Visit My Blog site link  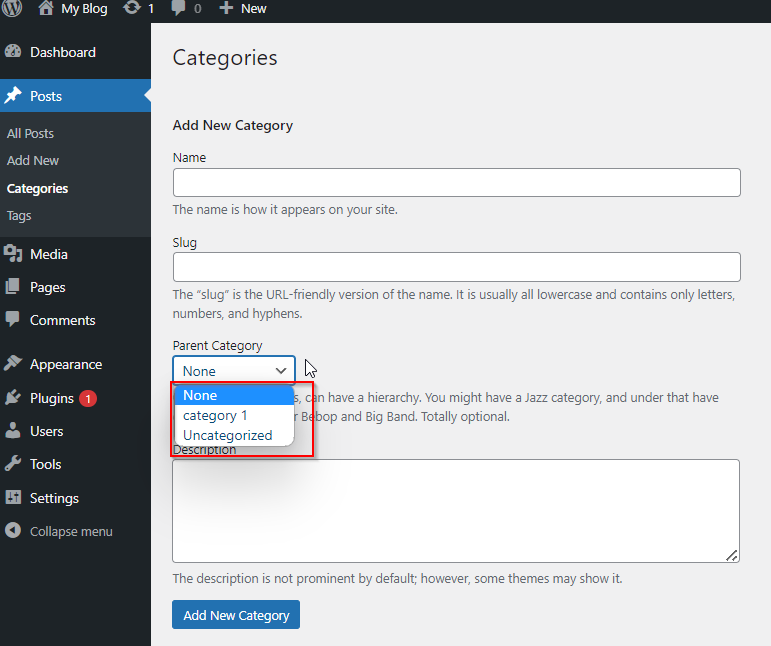pos(84,8)
